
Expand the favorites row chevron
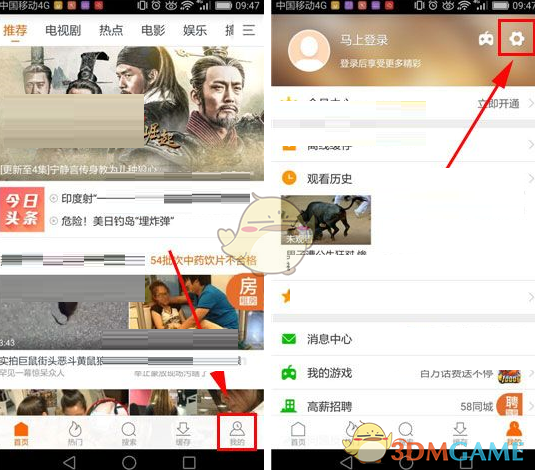pyautogui.click(x=531, y=297)
